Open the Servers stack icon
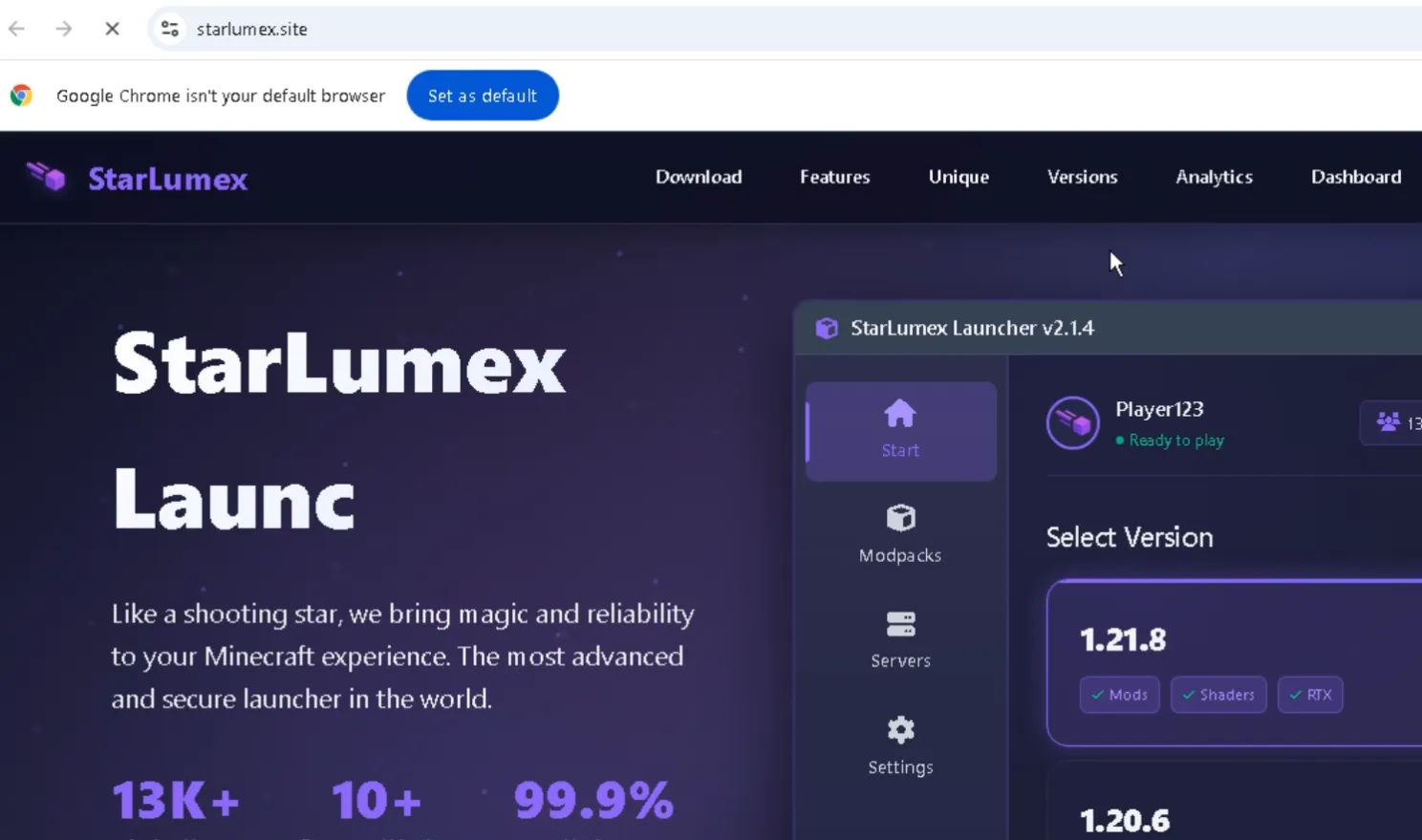Screen dimensions: 1422x840 (900, 624)
